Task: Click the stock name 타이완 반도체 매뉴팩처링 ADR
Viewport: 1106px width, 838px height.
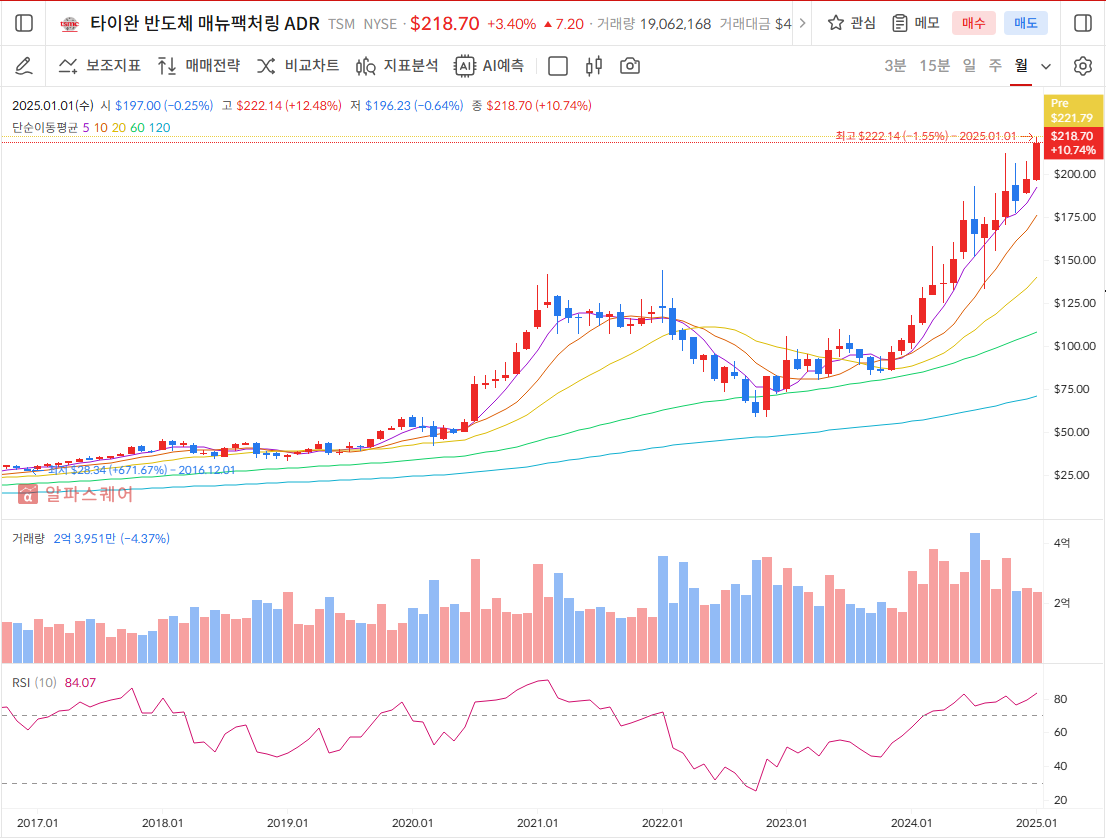Action: pyautogui.click(x=205, y=24)
